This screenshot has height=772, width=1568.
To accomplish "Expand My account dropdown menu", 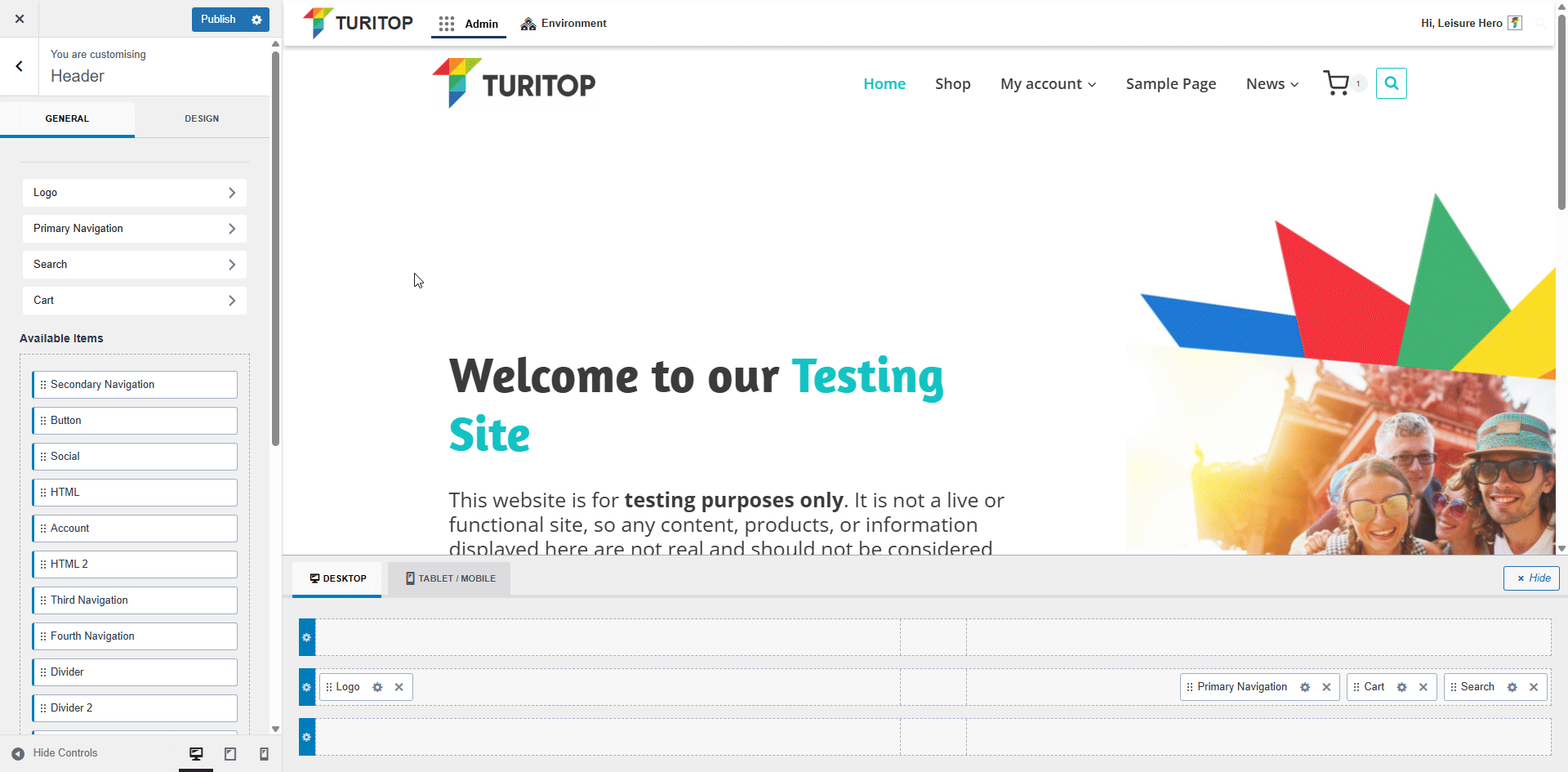I will tap(1048, 84).
